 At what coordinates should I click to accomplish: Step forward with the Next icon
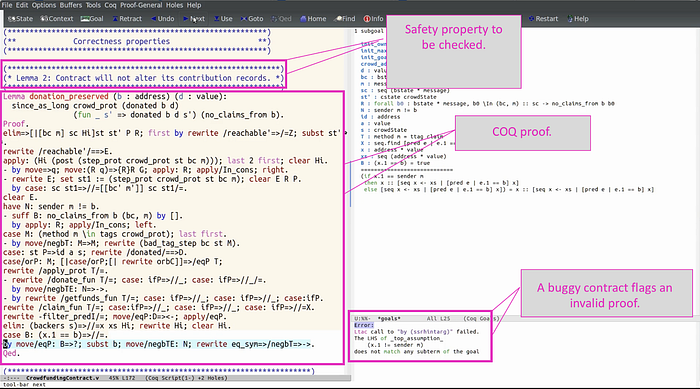(194, 19)
